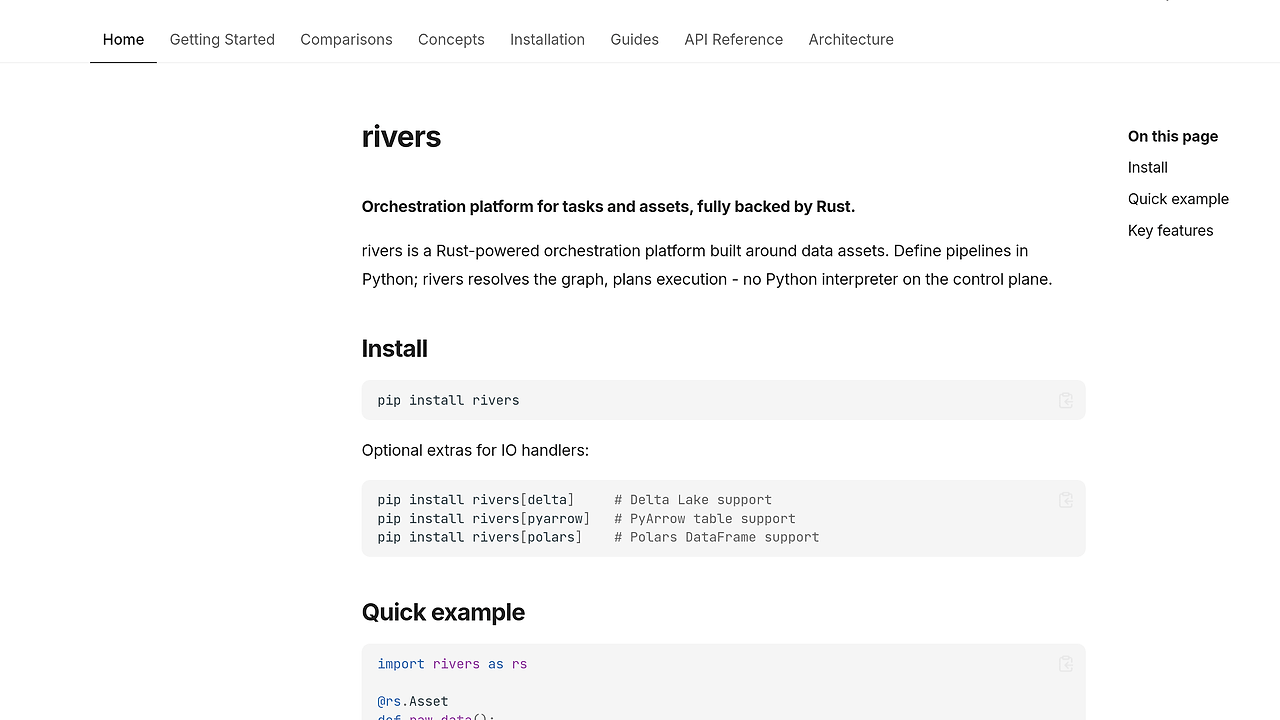Navigate to the Guides tab
The width and height of the screenshot is (1280, 720).
point(634,40)
